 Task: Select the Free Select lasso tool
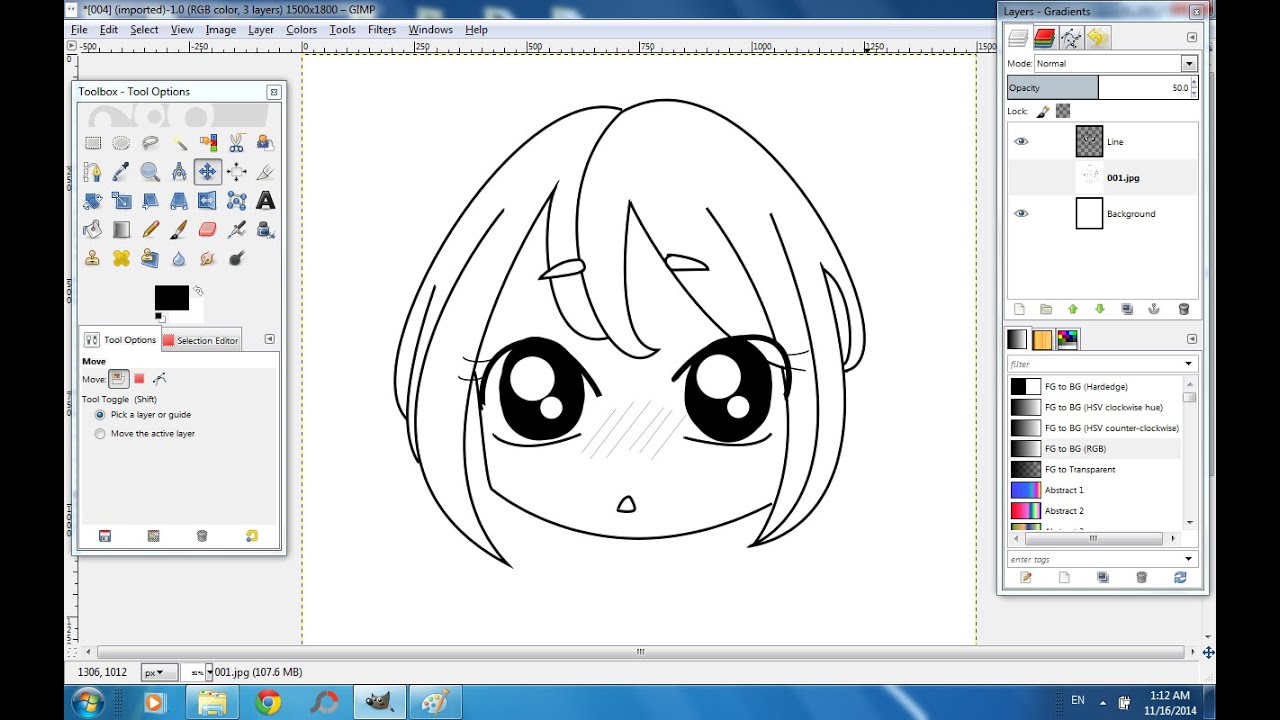(x=150, y=143)
